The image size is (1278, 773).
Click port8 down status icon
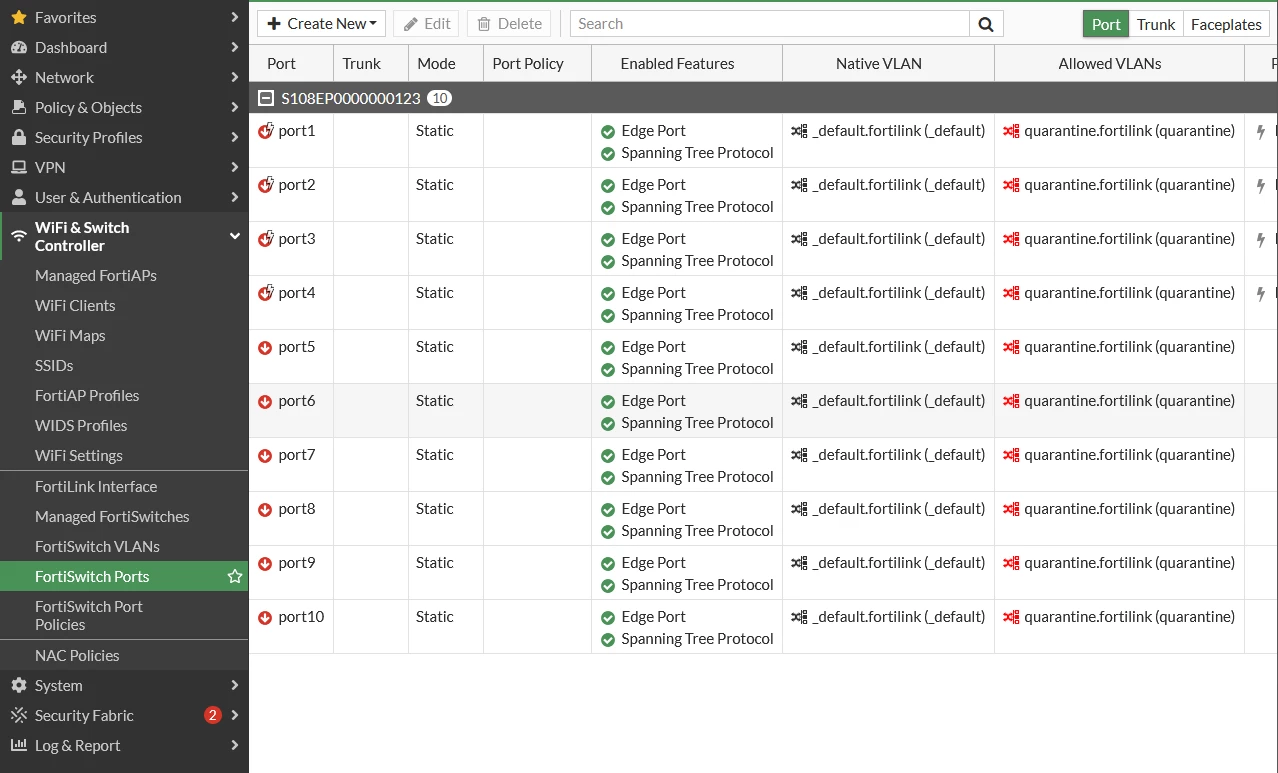tap(265, 509)
